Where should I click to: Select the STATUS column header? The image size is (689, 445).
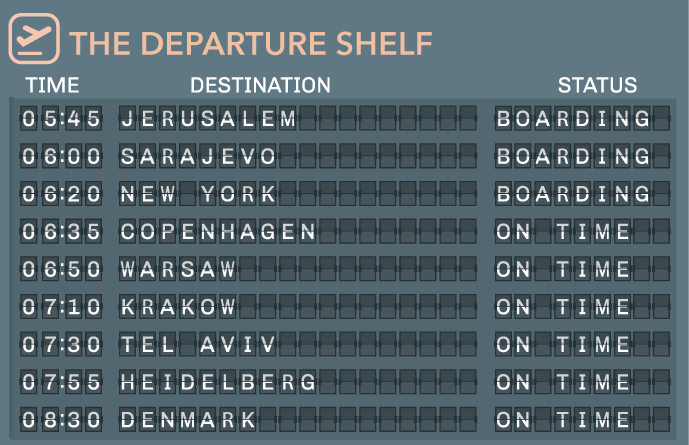click(598, 85)
